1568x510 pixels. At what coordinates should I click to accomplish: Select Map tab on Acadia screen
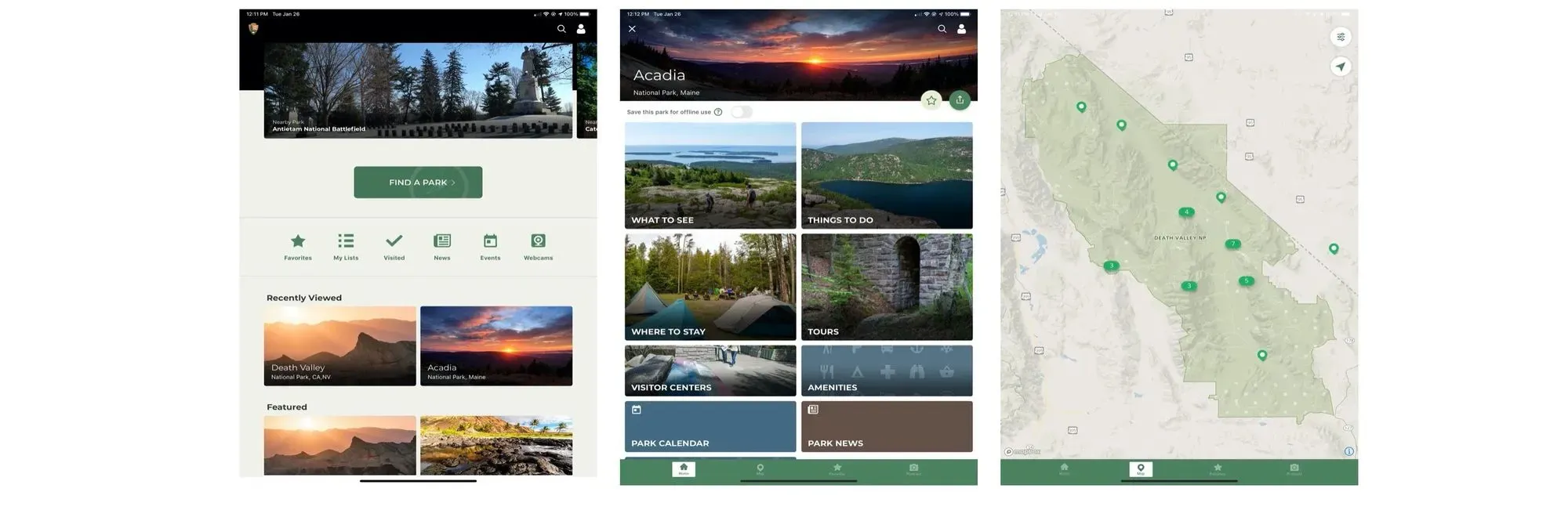pos(760,469)
